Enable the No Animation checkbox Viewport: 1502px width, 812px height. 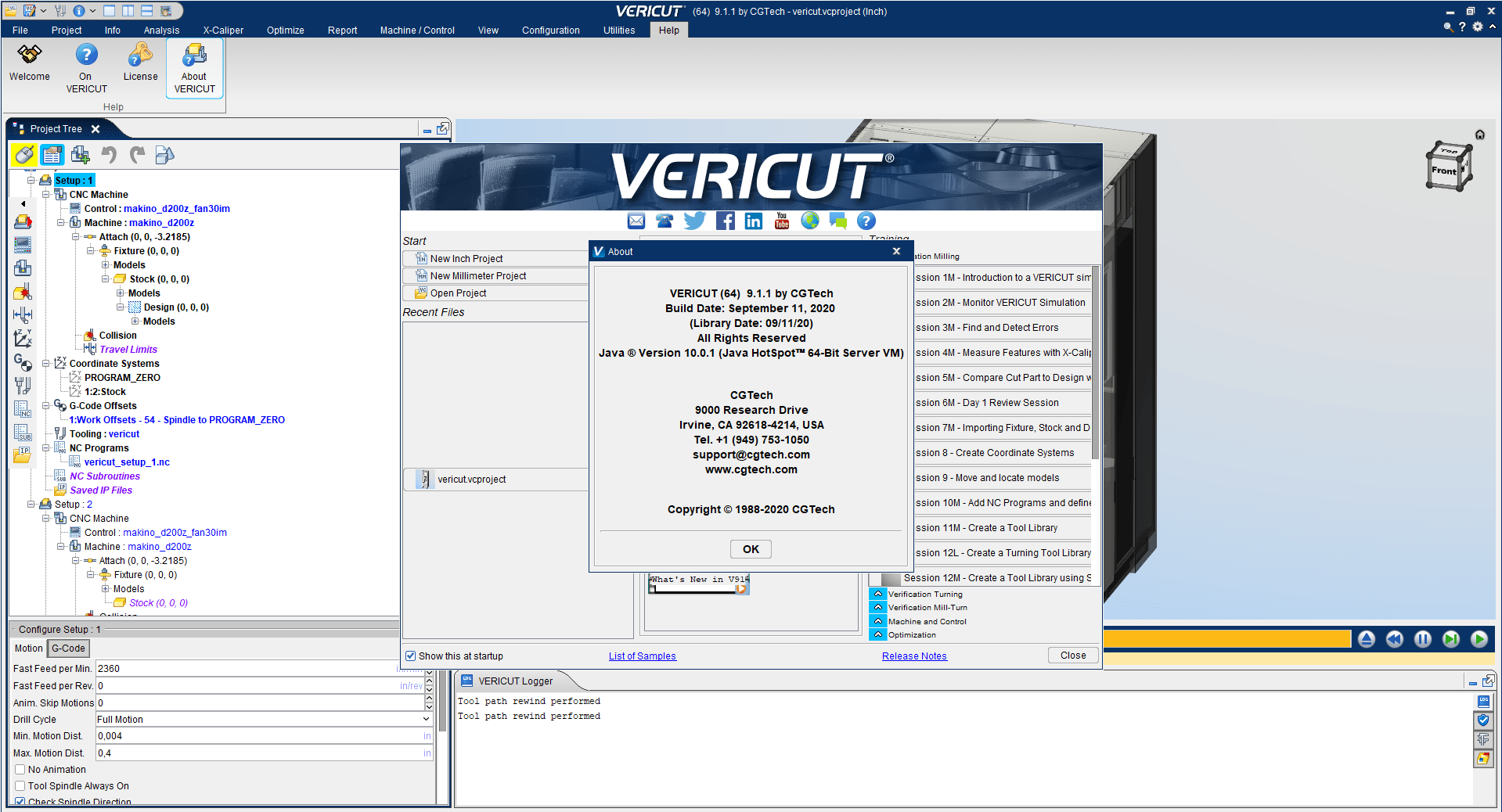tap(20, 770)
